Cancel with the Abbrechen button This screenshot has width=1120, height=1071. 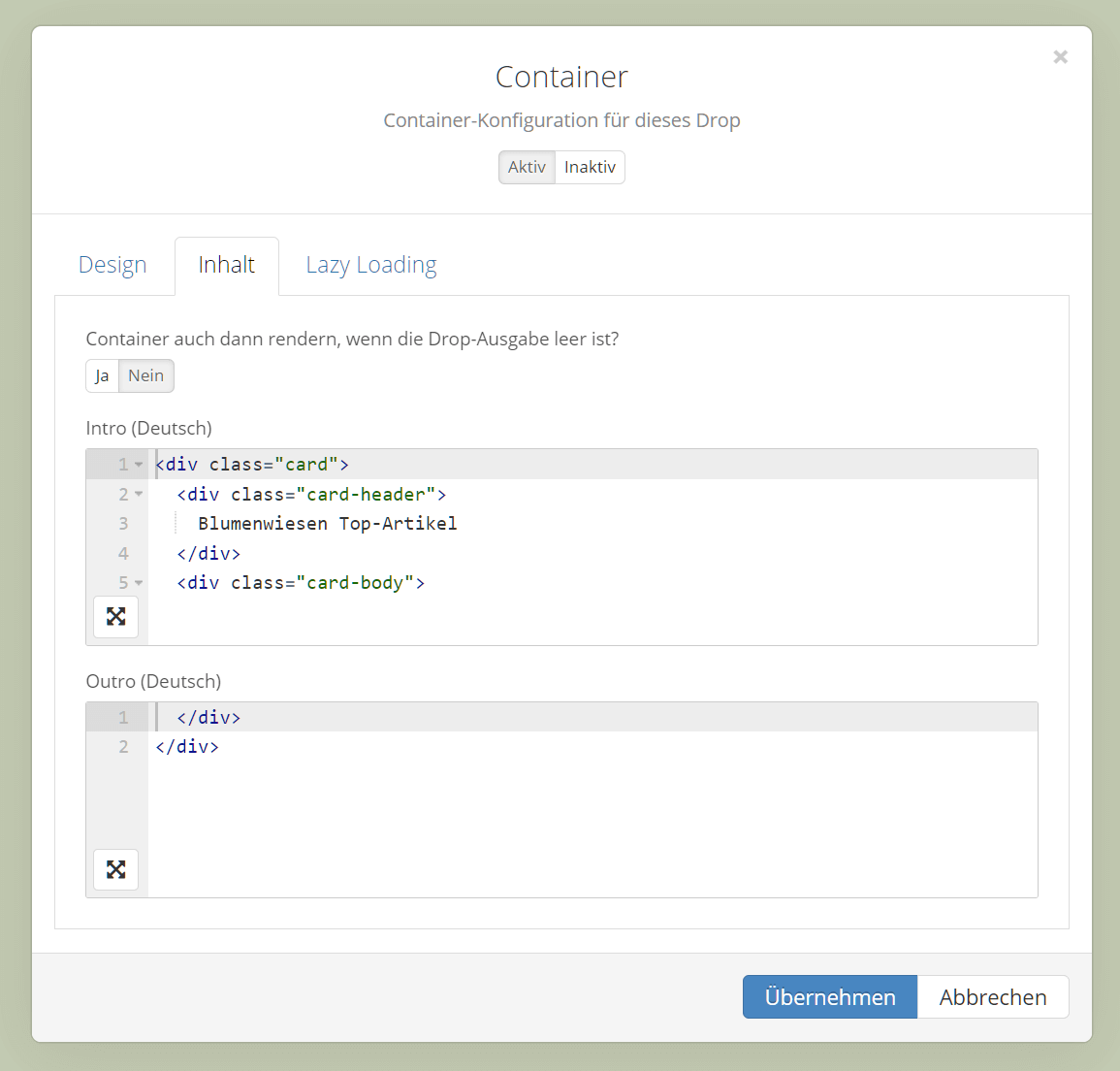[993, 996]
